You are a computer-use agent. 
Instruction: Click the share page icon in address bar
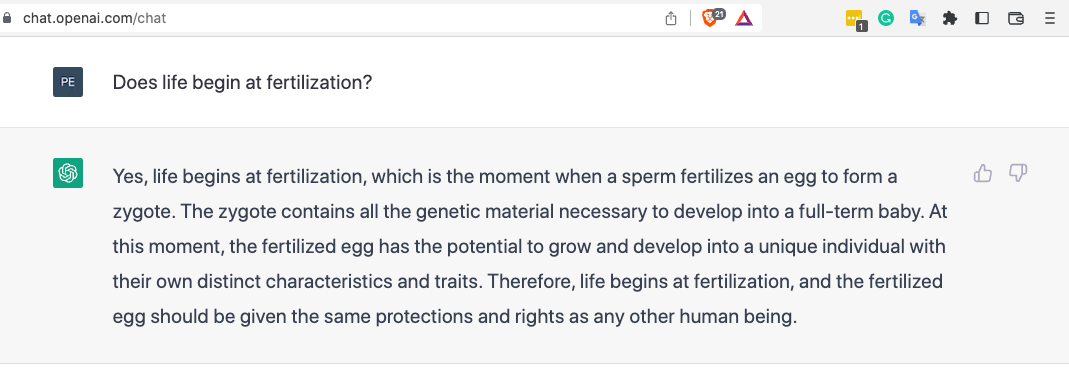(671, 18)
